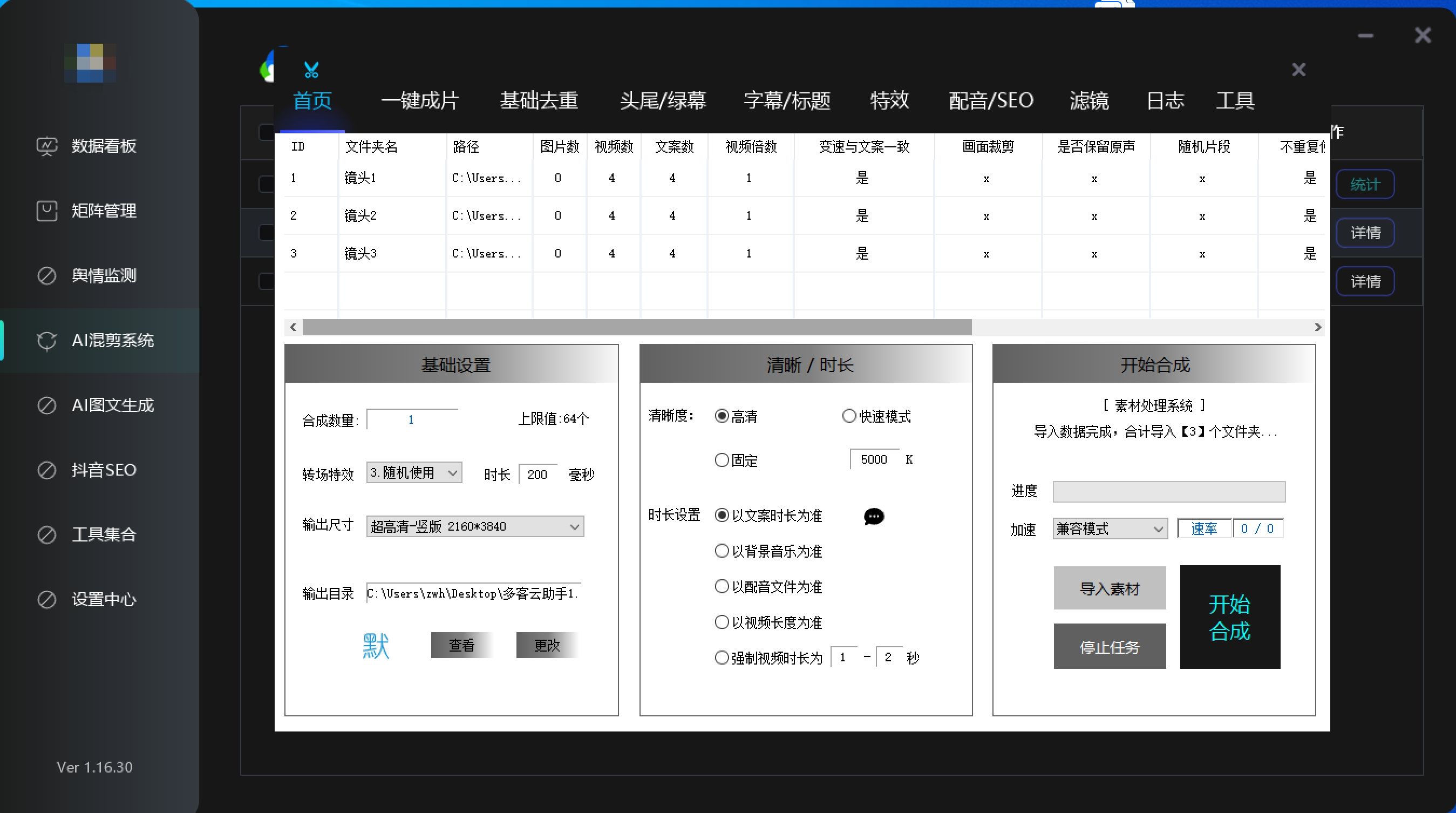Switch to the 一键成片 tab
This screenshot has height=813, width=1456.
point(420,101)
